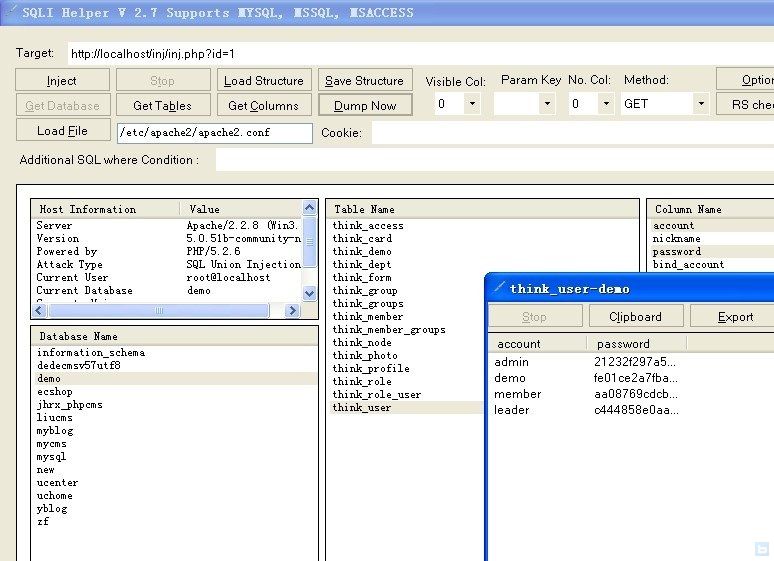Click Host Information scroll left arrow
This screenshot has height=561, width=774.
coord(39,310)
